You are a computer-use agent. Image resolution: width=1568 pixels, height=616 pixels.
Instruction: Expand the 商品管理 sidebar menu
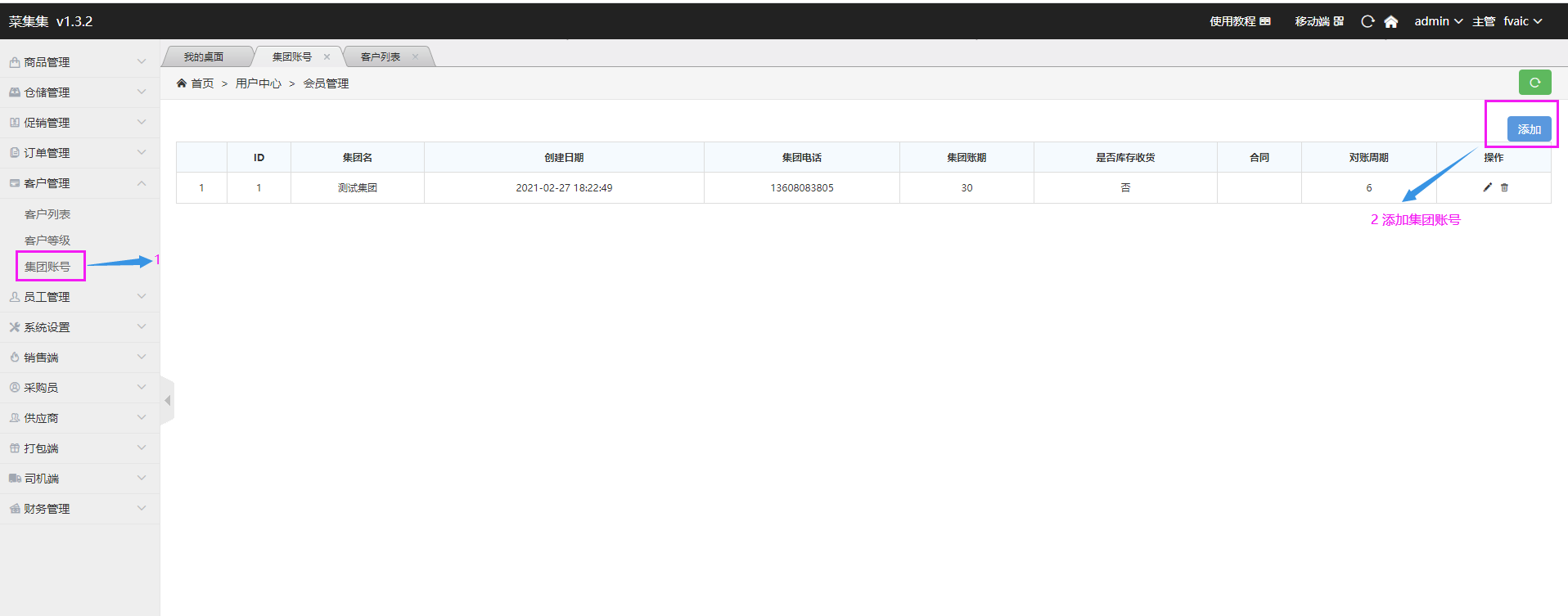79,62
